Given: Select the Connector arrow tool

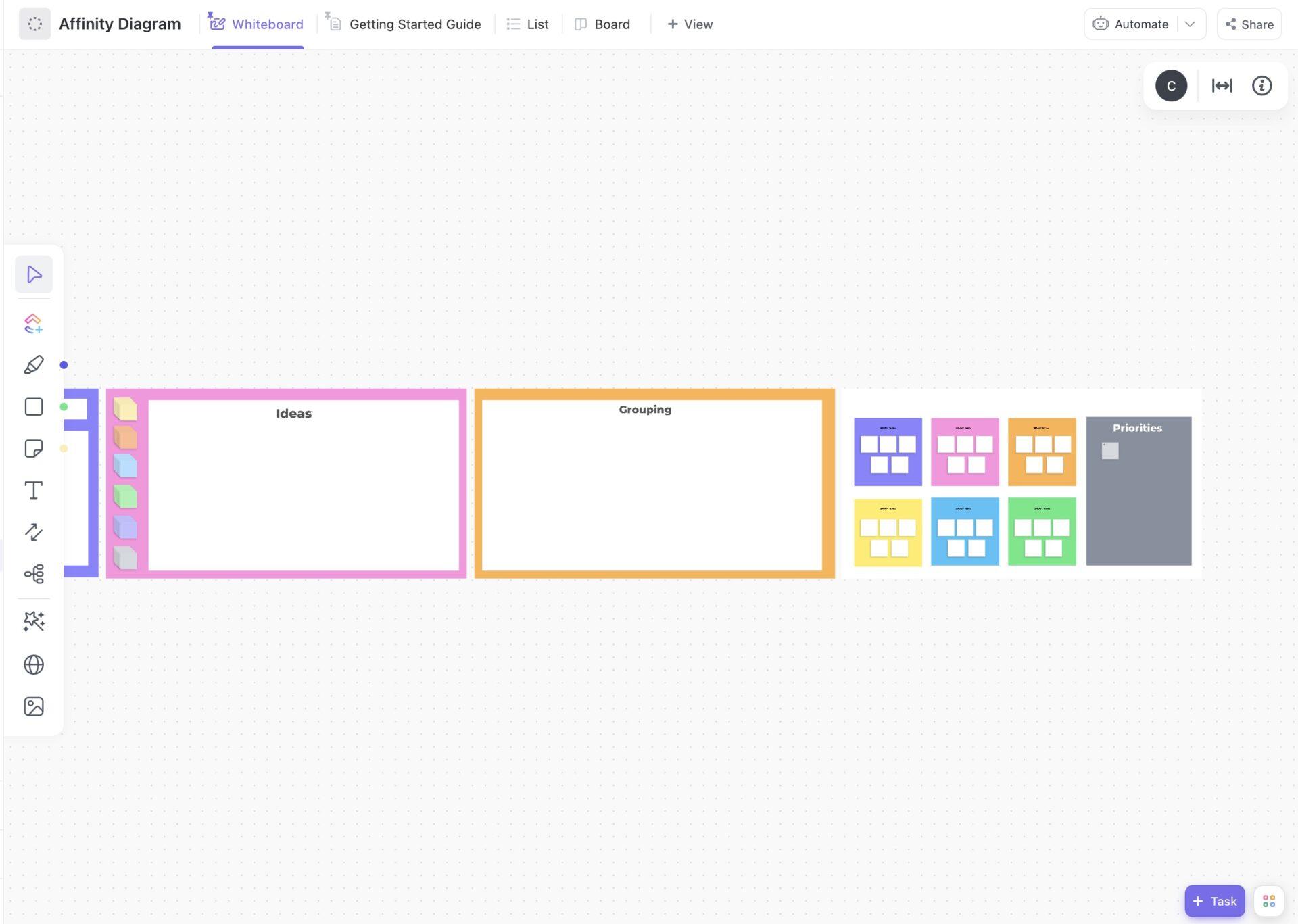Looking at the screenshot, I should (34, 532).
